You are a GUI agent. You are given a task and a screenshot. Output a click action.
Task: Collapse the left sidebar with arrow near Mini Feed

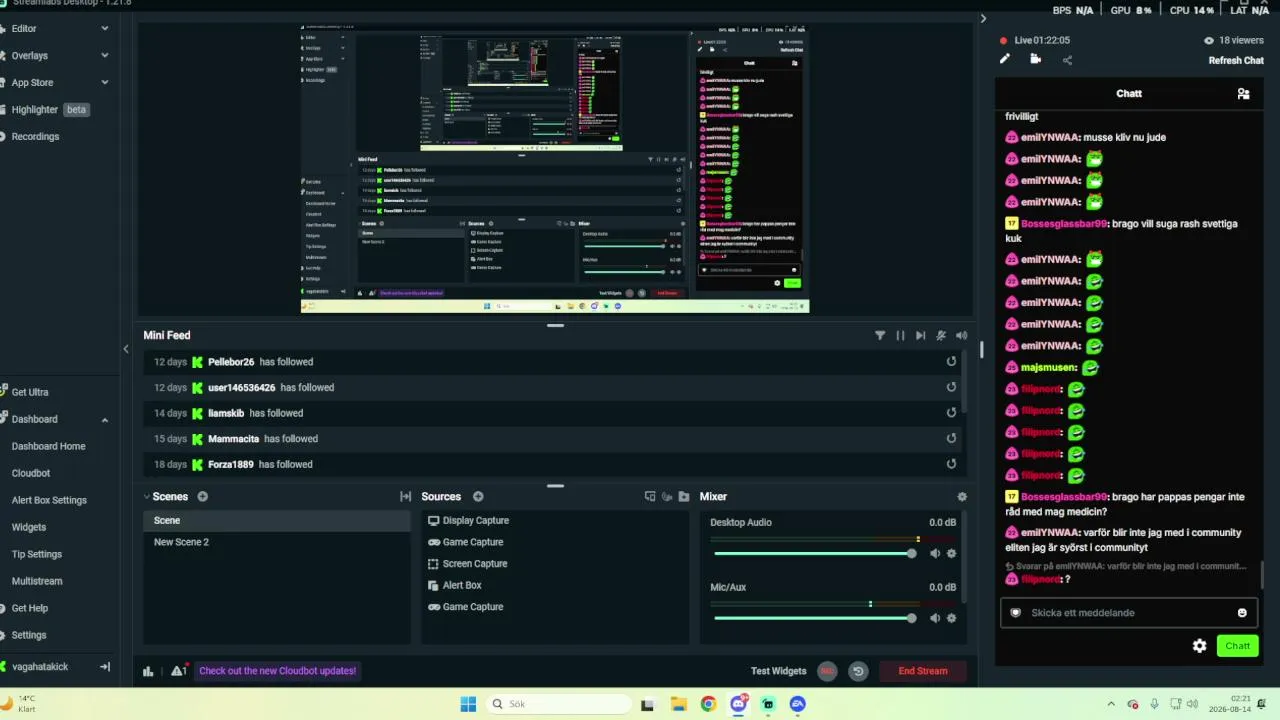126,349
